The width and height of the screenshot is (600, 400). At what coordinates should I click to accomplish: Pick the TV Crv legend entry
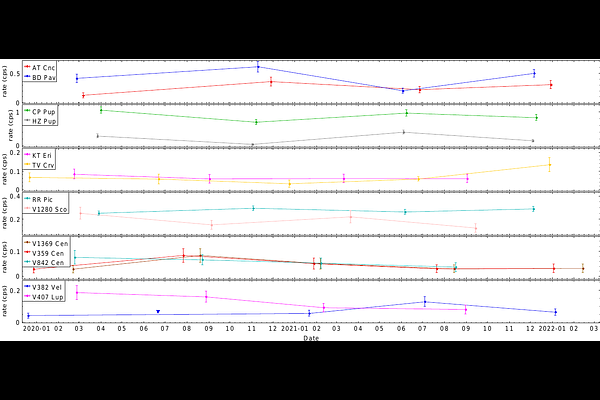pyautogui.click(x=39, y=165)
